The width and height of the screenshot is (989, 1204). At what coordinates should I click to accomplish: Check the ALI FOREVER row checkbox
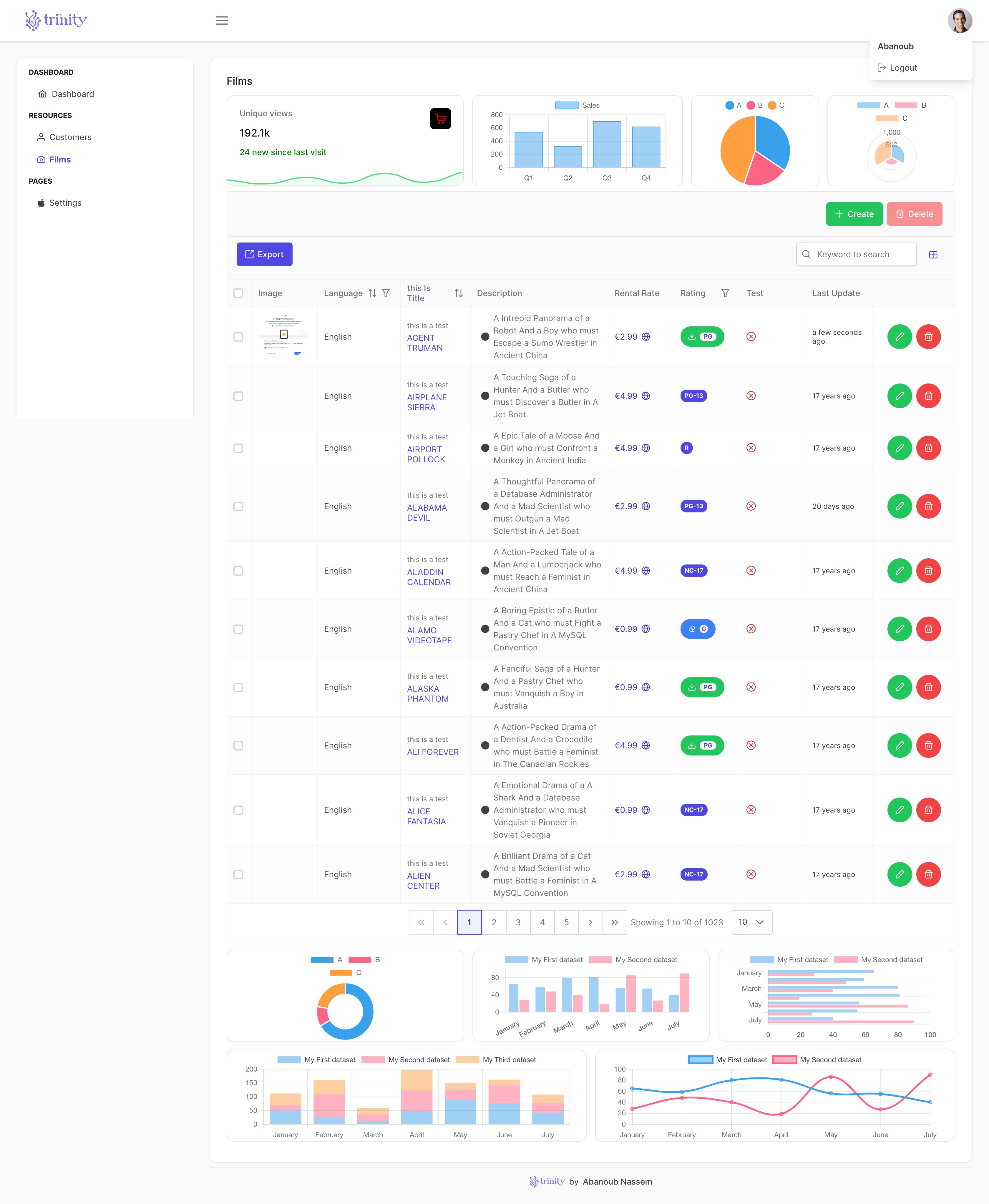[x=238, y=745]
